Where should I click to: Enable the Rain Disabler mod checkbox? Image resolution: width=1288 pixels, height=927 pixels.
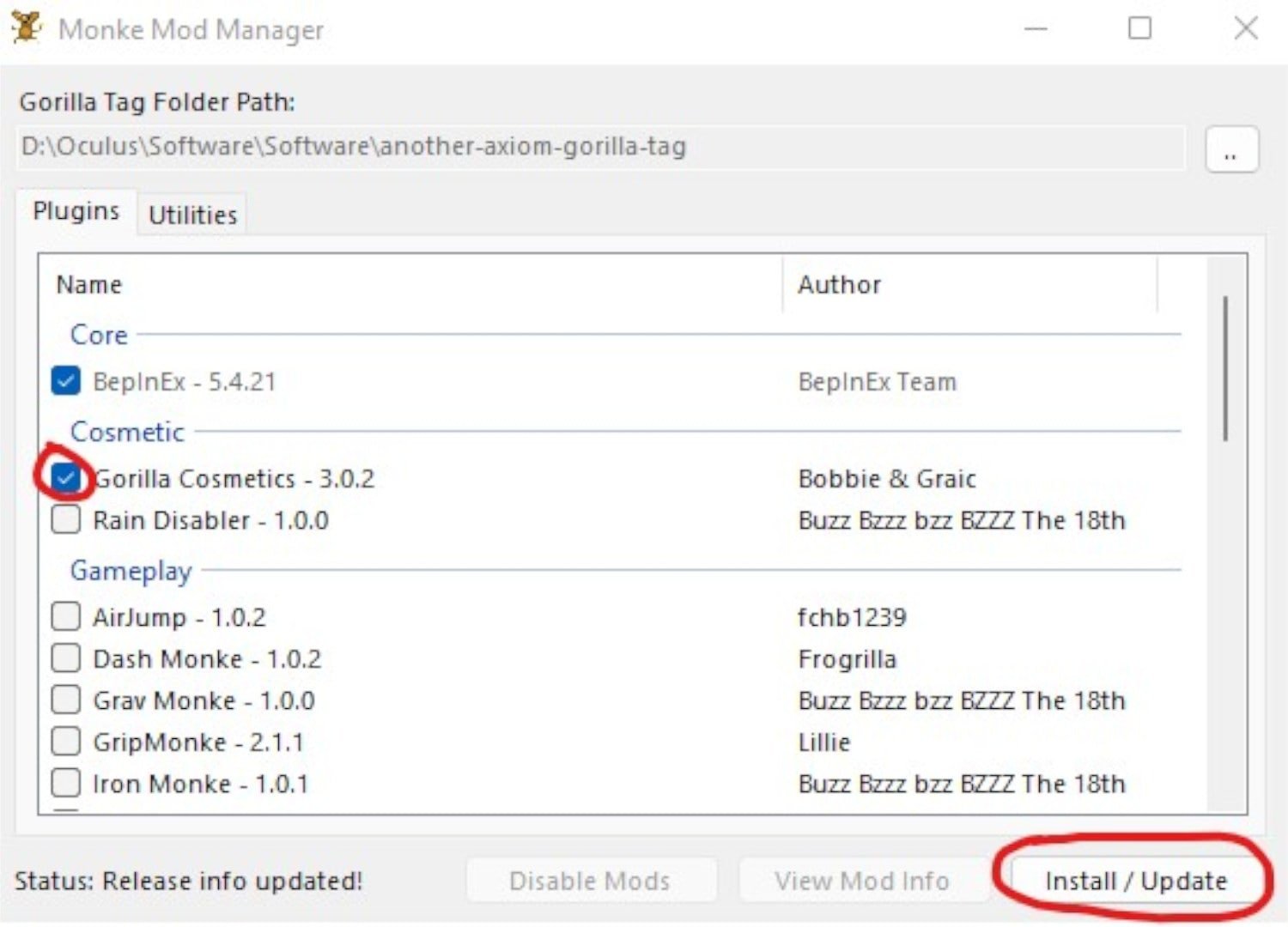64,518
